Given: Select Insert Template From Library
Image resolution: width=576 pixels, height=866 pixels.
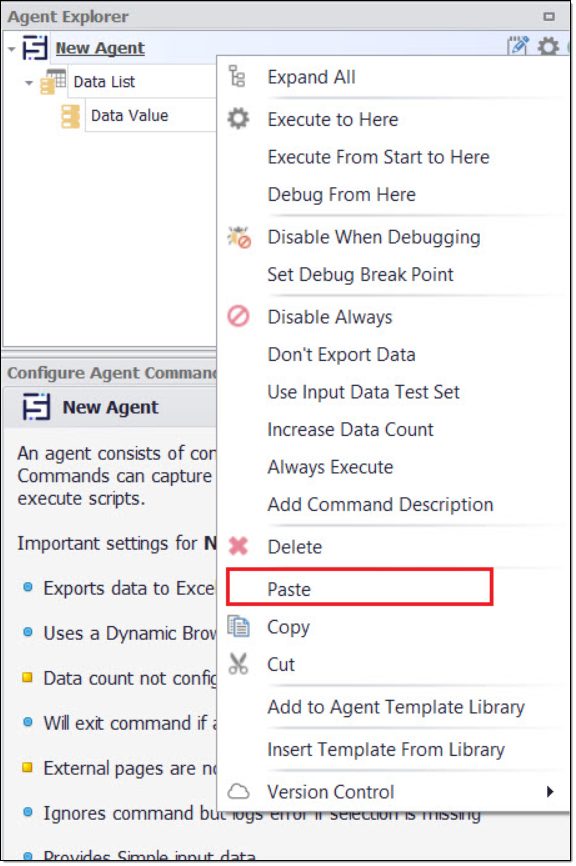Looking at the screenshot, I should tap(386, 749).
